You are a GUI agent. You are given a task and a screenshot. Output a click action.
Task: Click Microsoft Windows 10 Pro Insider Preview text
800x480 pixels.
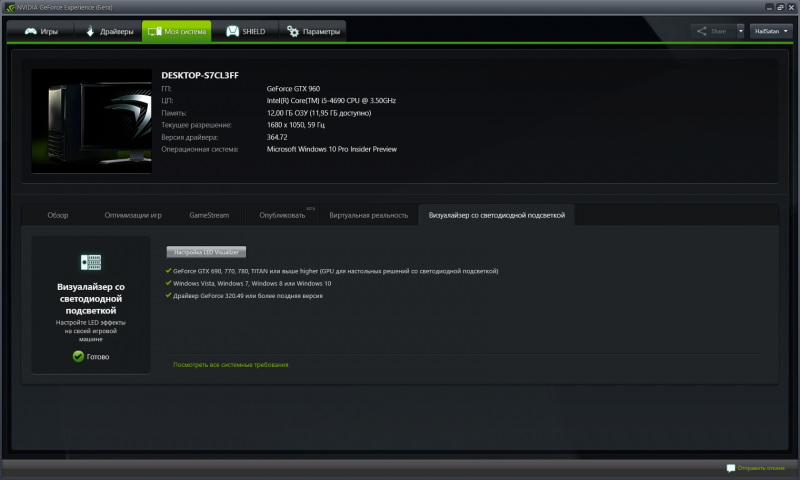pos(332,149)
